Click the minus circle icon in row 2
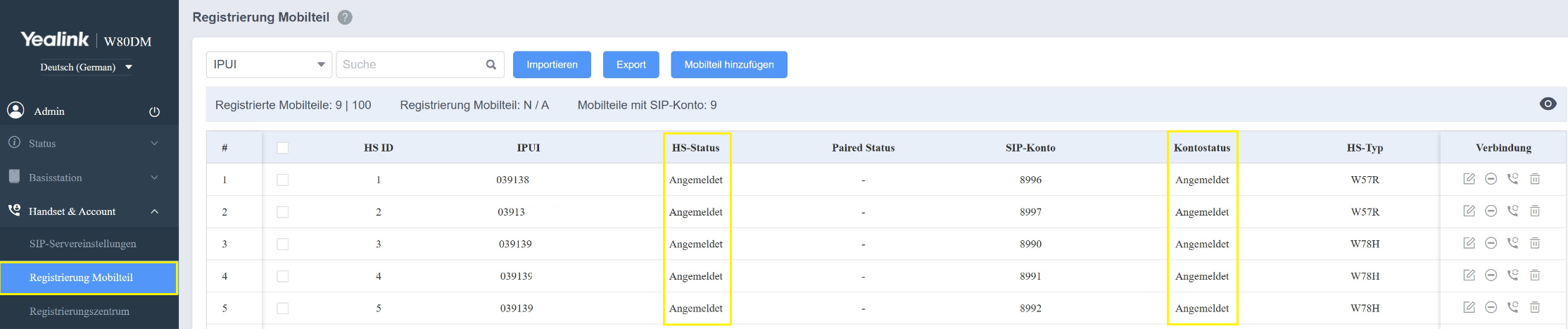This screenshot has height=329, width=1568. (1491, 211)
